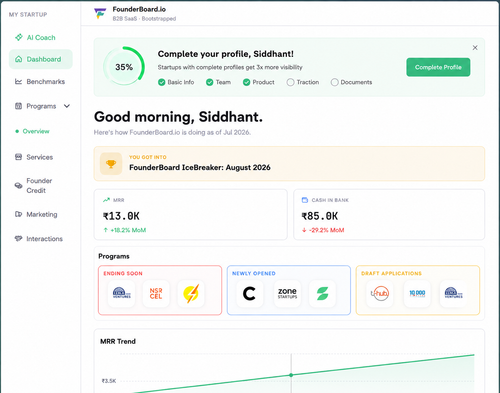Toggle the Team check item
The width and height of the screenshot is (500, 393).
coord(218,82)
